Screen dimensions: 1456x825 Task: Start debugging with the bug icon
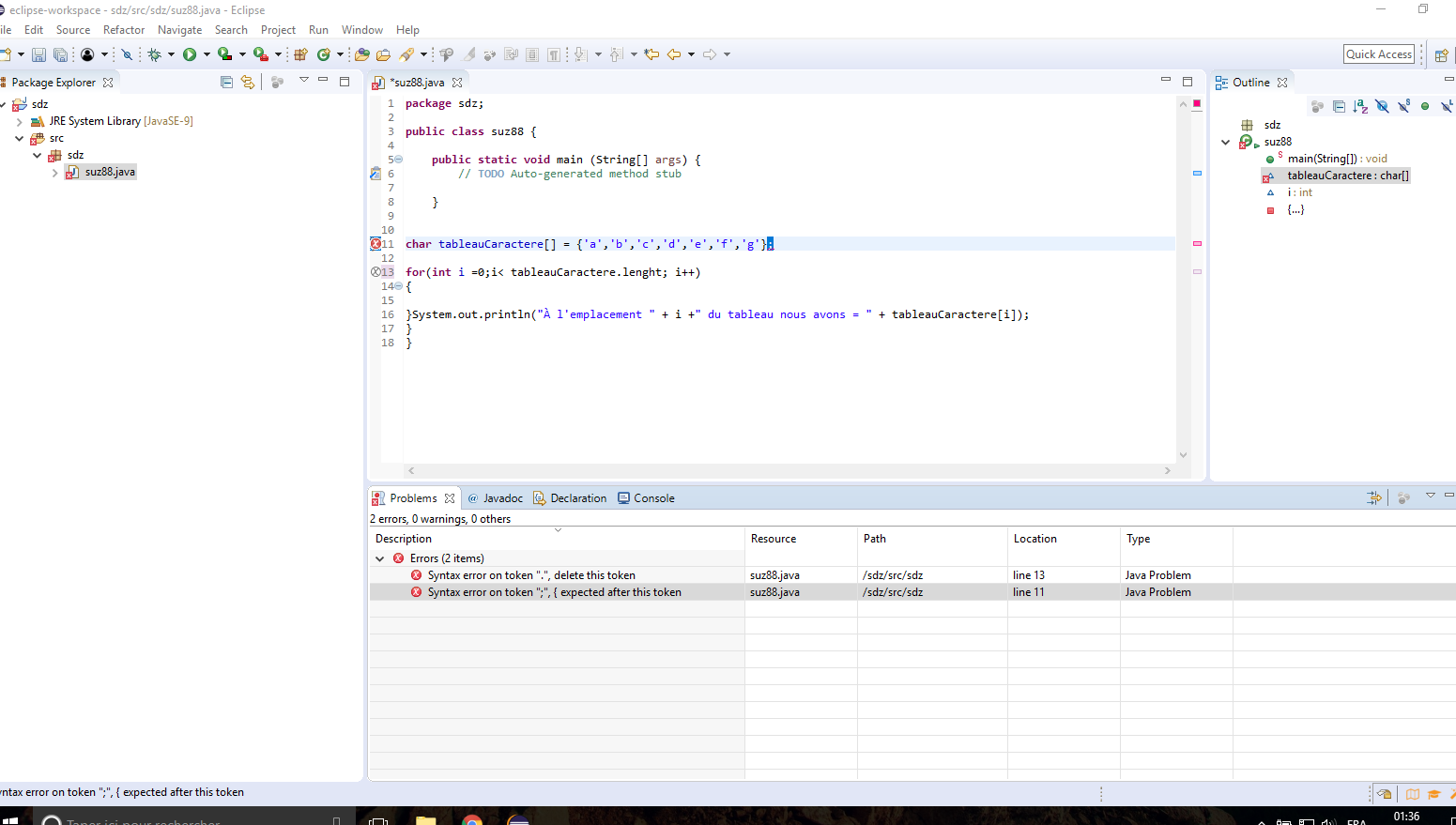[x=155, y=54]
